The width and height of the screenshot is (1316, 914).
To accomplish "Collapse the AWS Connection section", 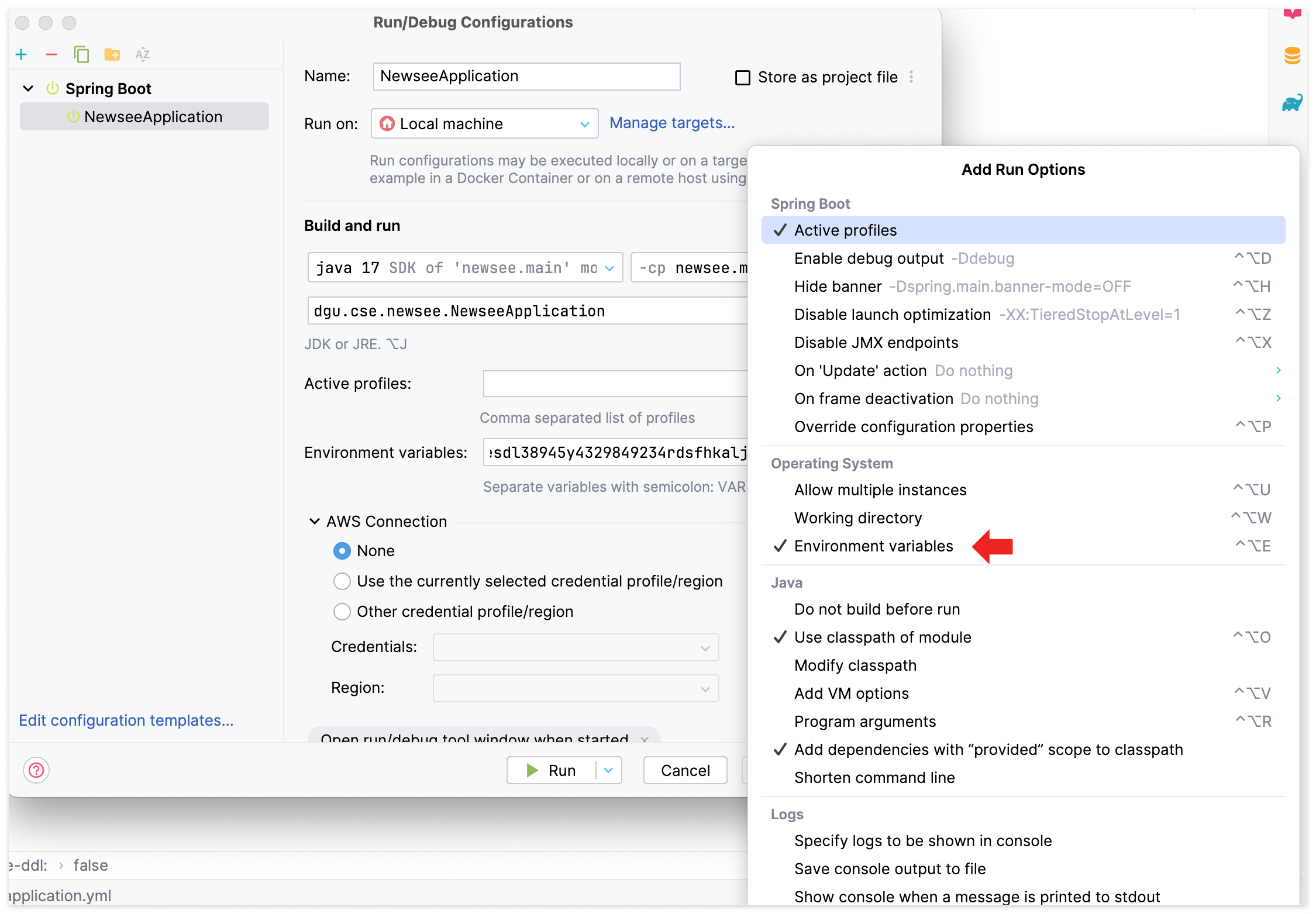I will pyautogui.click(x=315, y=521).
